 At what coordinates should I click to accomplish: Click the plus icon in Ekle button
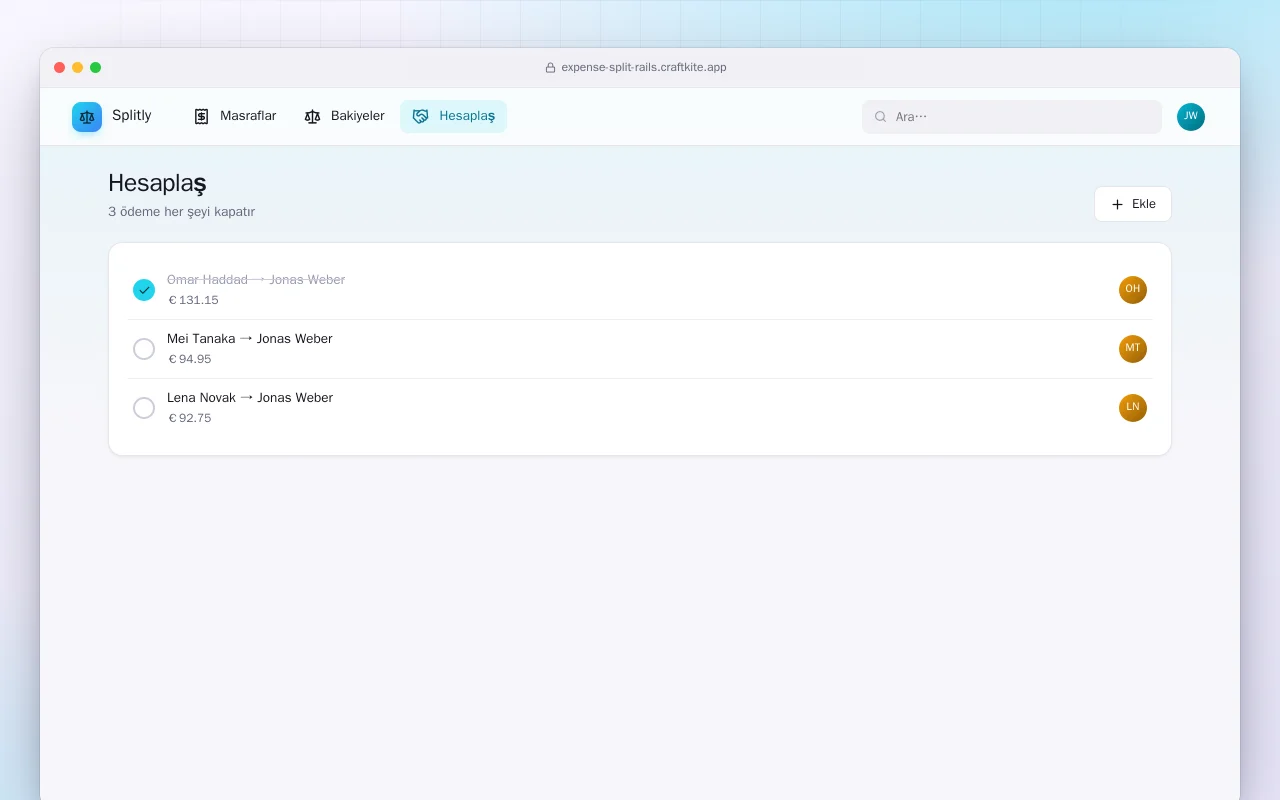(x=1118, y=204)
